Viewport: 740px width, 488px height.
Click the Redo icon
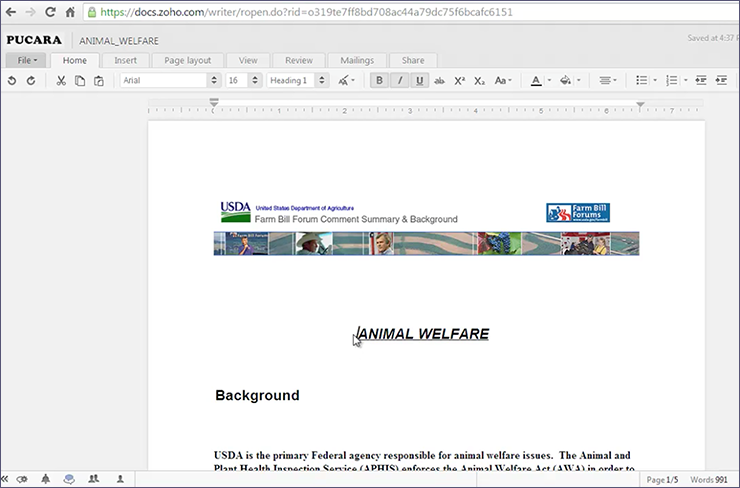(31, 80)
